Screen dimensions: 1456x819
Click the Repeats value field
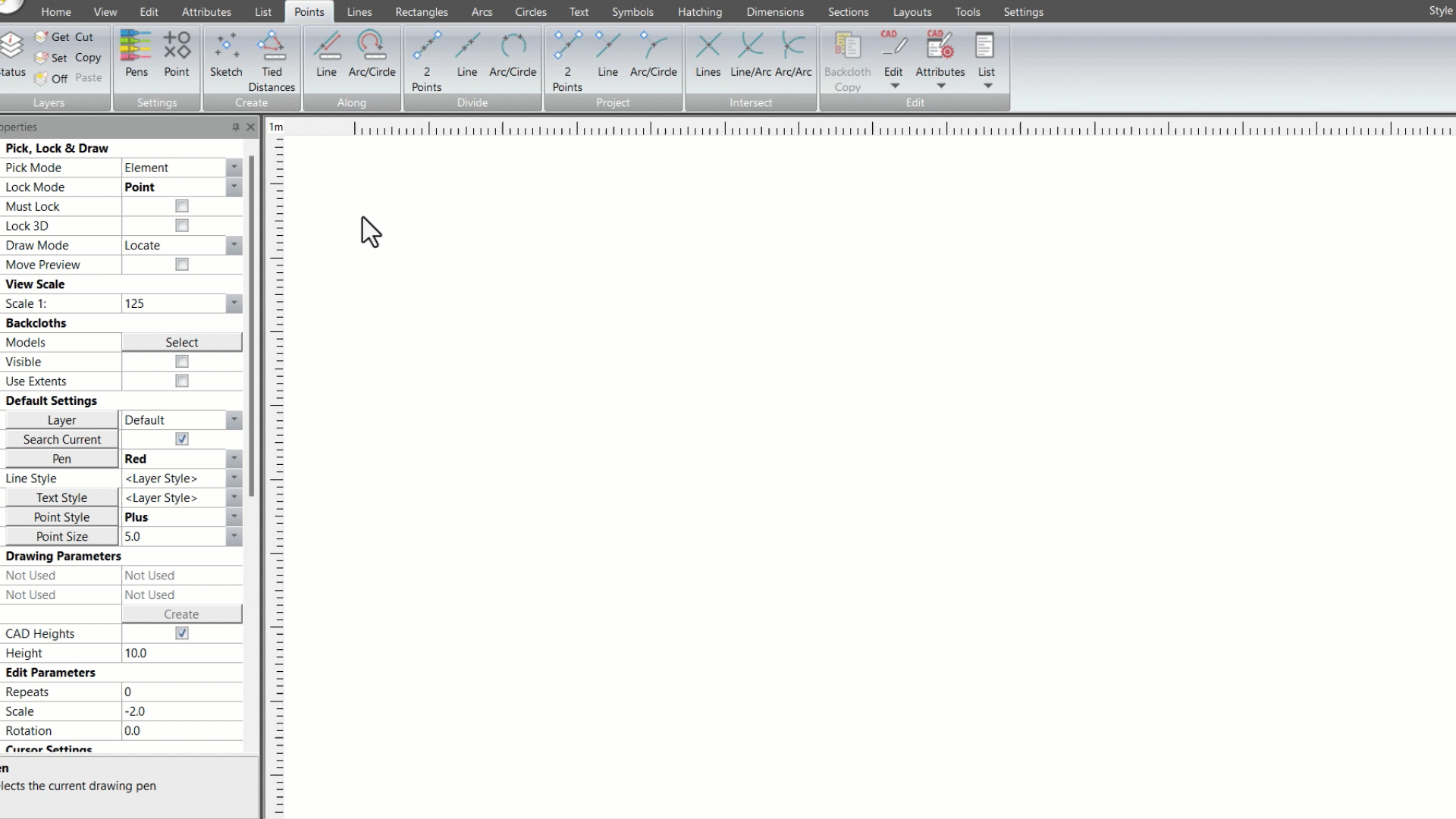182,692
